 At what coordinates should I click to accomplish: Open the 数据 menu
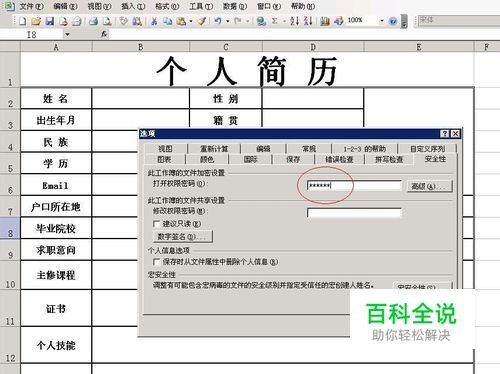[x=235, y=6]
